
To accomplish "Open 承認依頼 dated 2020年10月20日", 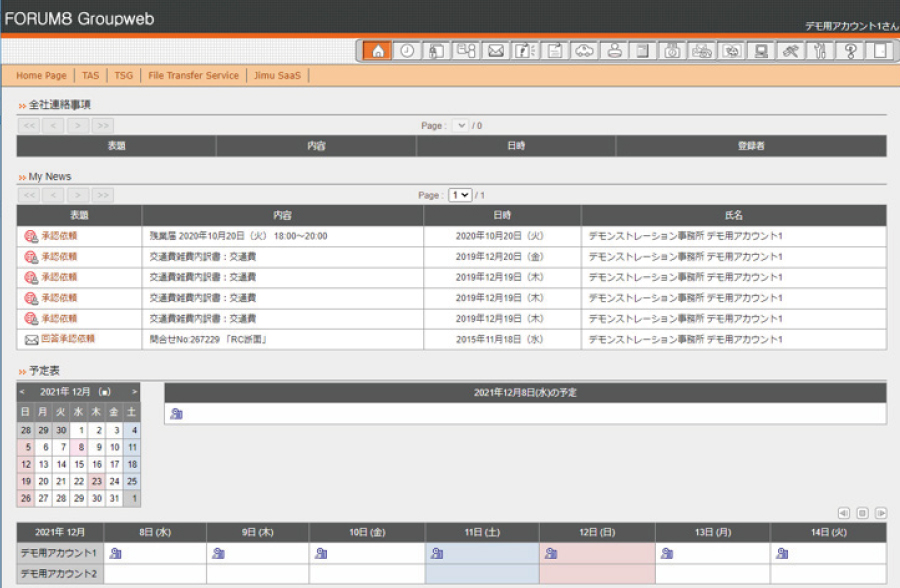I will [x=59, y=236].
